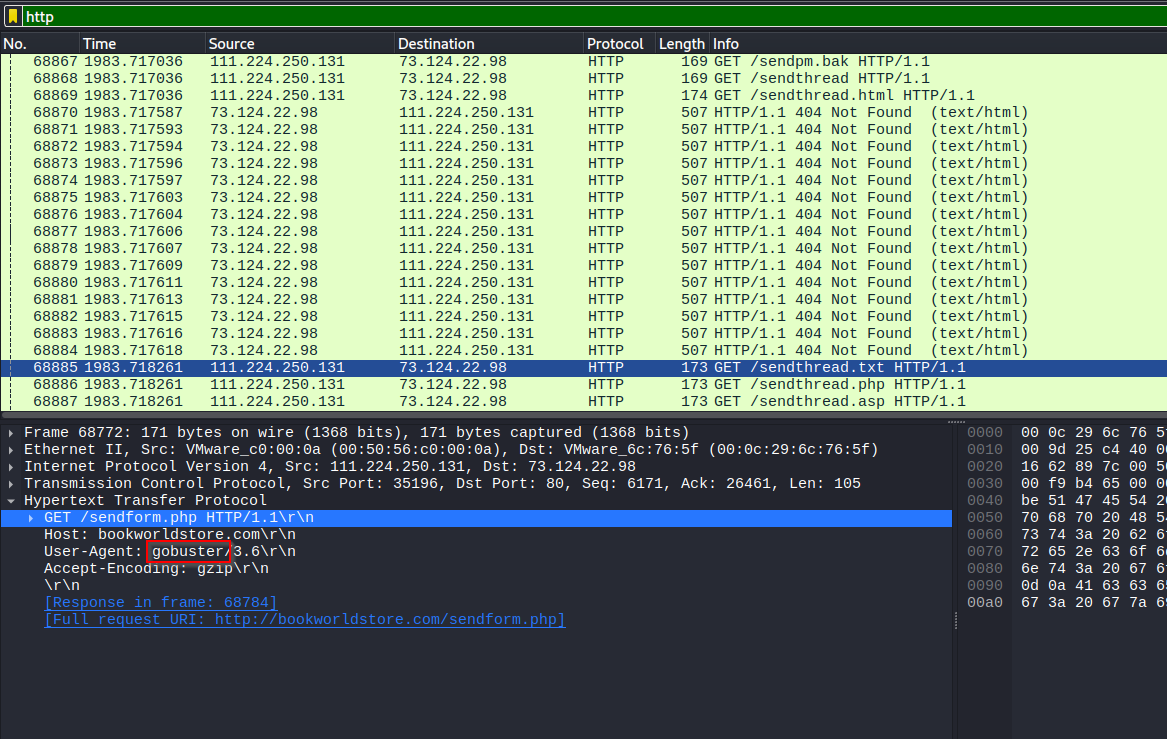
Task: Expand the Internet Protocol Version 4 arrow
Action: point(11,467)
